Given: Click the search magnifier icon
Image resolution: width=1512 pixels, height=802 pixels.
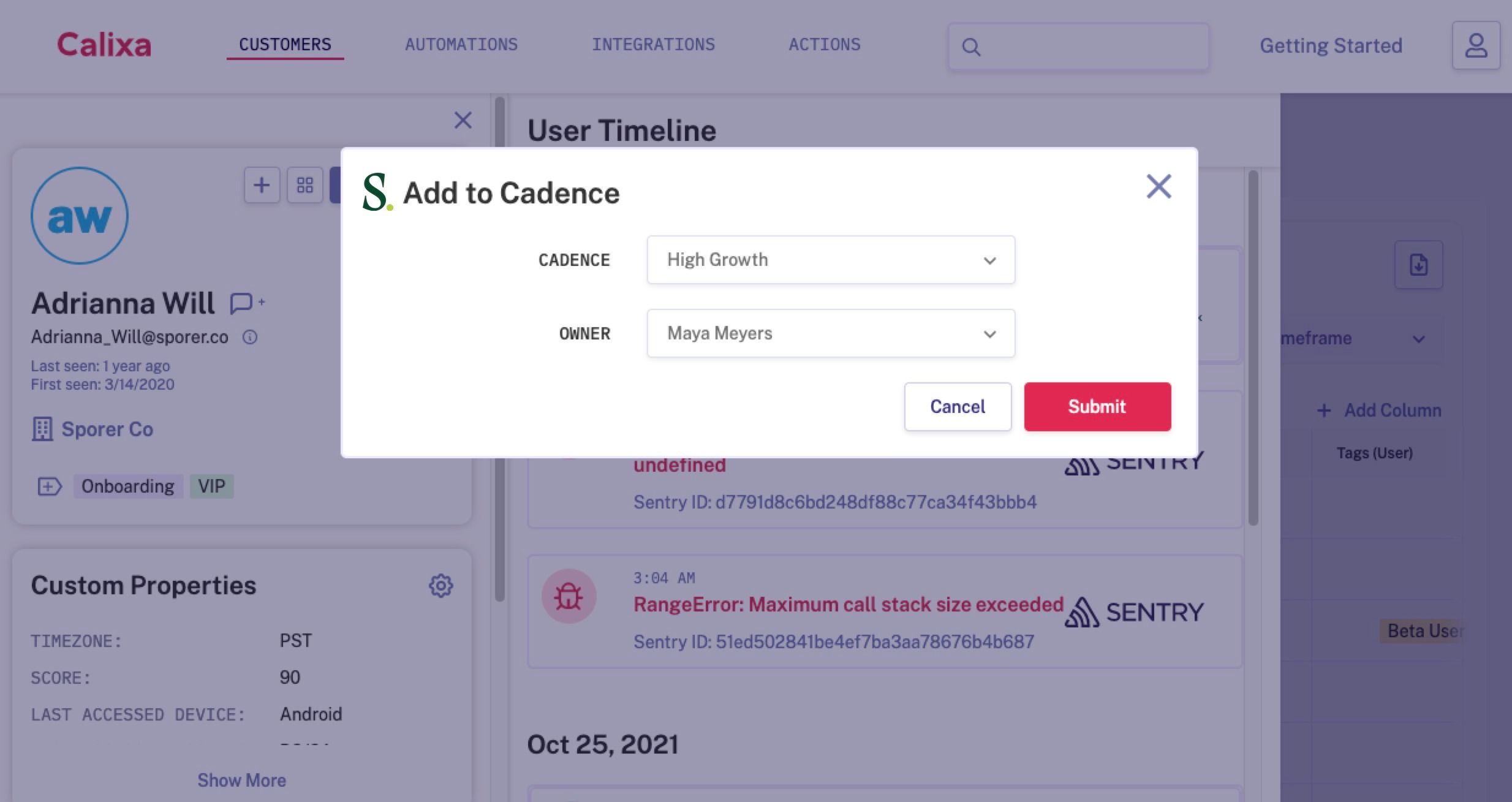Looking at the screenshot, I should tap(971, 47).
